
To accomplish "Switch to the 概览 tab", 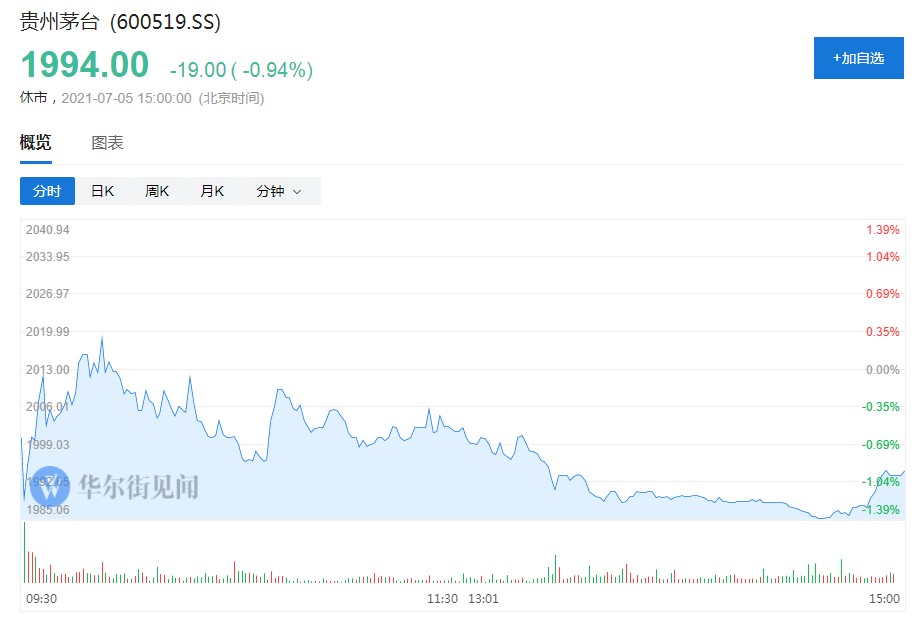I will (x=35, y=143).
